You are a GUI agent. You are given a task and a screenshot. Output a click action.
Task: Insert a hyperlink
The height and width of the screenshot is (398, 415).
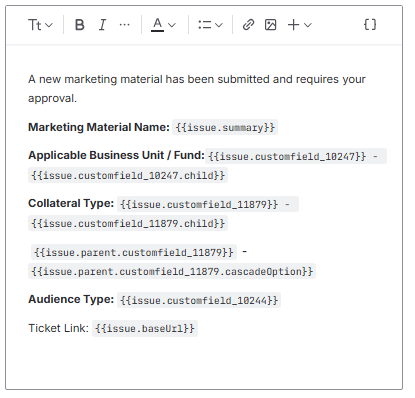(x=248, y=25)
